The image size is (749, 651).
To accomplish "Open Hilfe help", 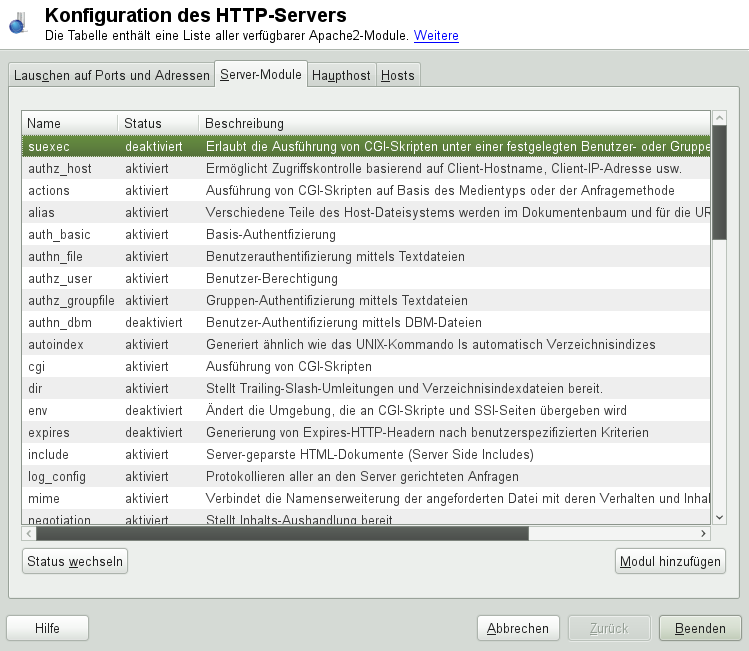I will click(x=47, y=628).
